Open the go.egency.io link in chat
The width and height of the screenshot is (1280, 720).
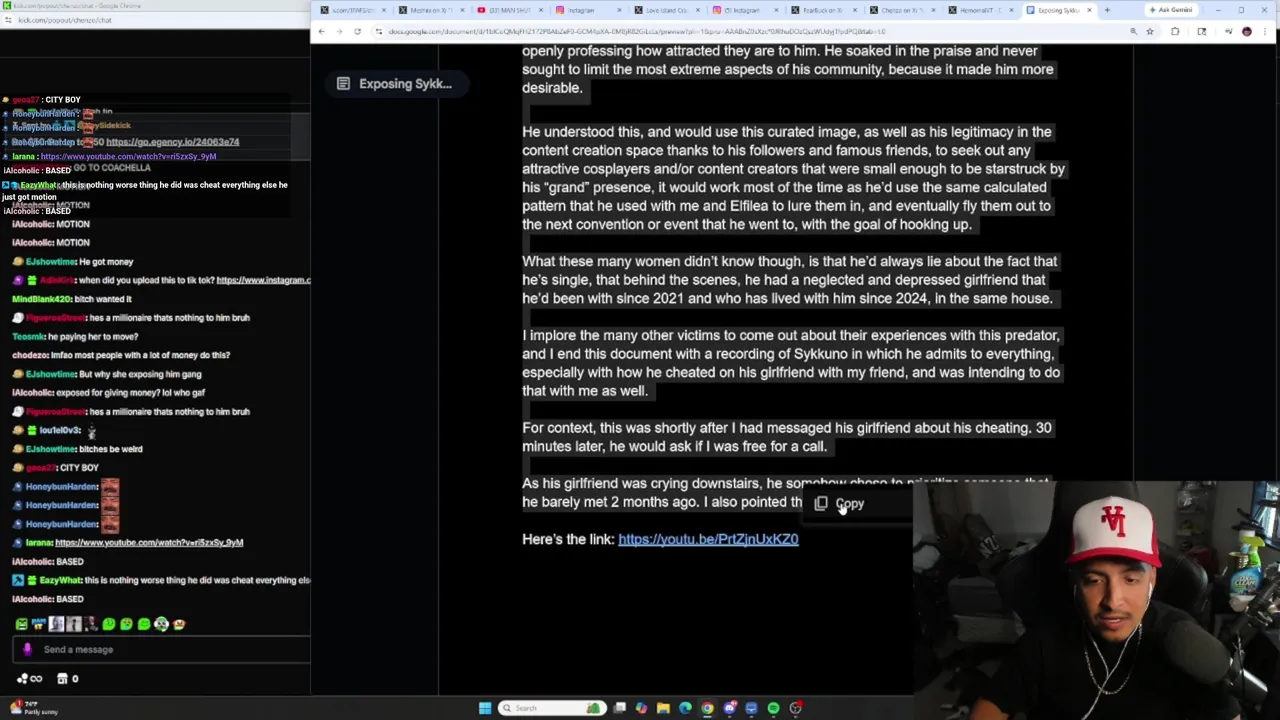[x=172, y=142]
